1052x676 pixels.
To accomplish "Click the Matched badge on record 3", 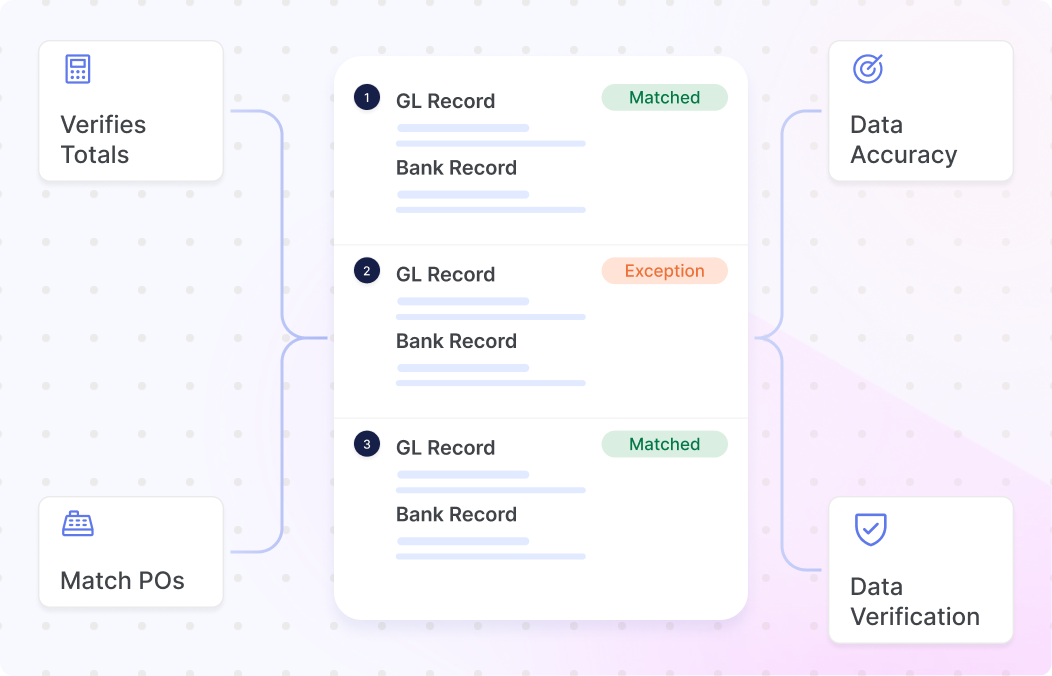I will 664,444.
